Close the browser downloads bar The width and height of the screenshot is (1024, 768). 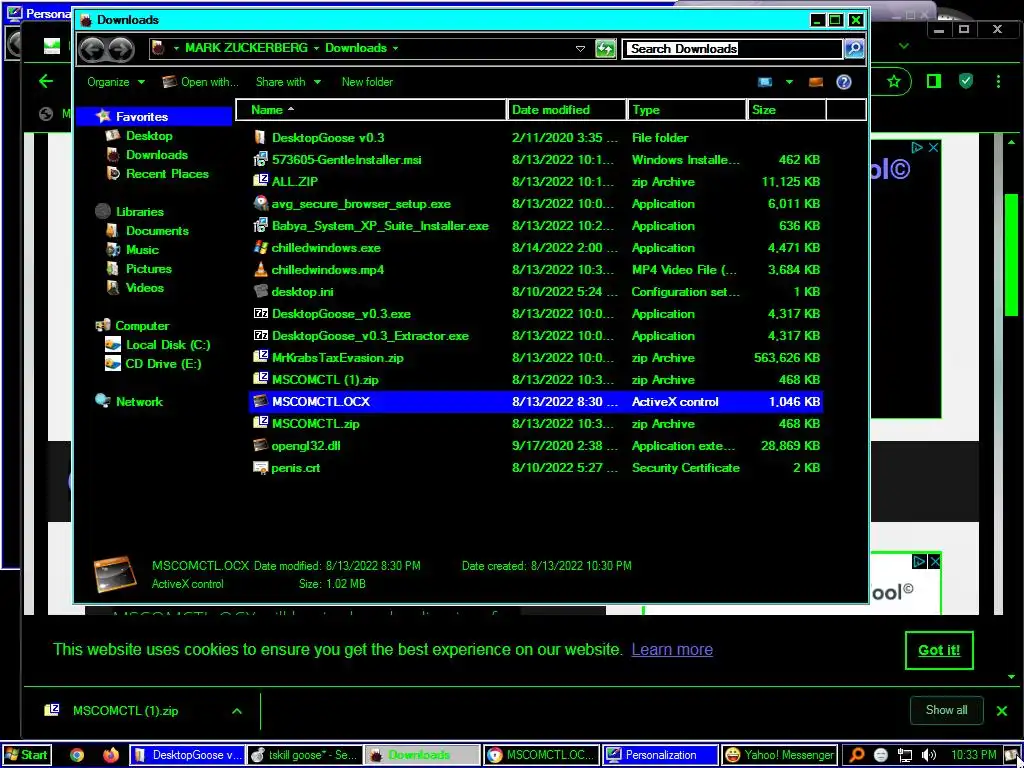[x=1002, y=711]
